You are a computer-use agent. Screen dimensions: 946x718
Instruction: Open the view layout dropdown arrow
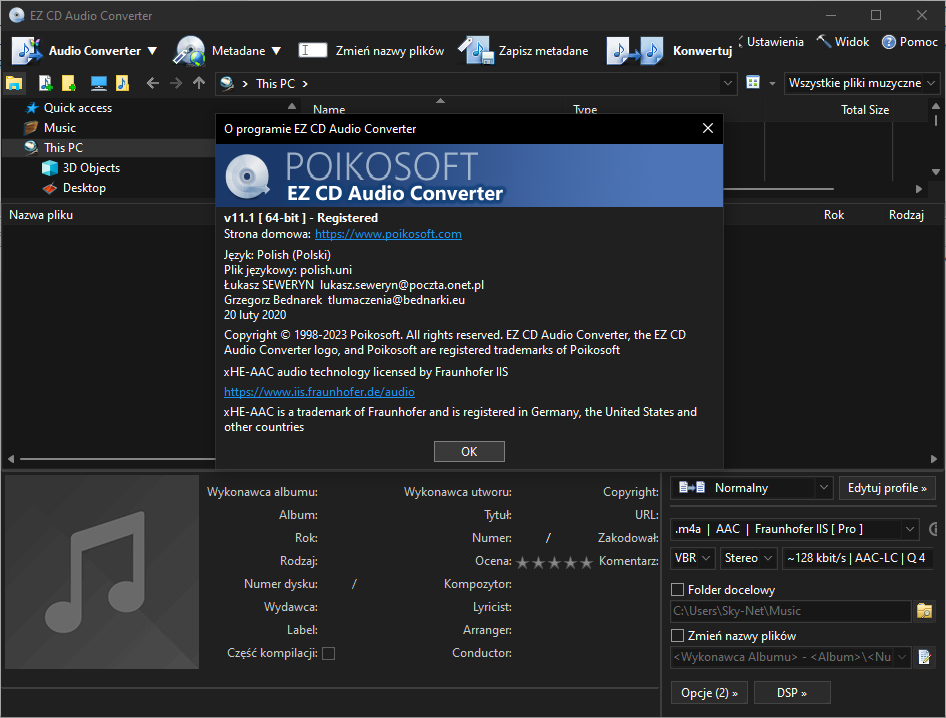click(772, 83)
